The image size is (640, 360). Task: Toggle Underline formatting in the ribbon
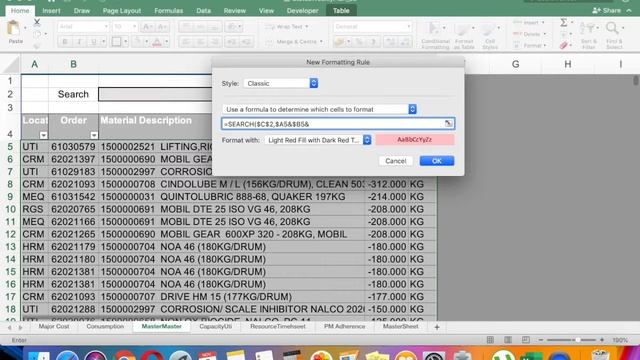[x=93, y=42]
